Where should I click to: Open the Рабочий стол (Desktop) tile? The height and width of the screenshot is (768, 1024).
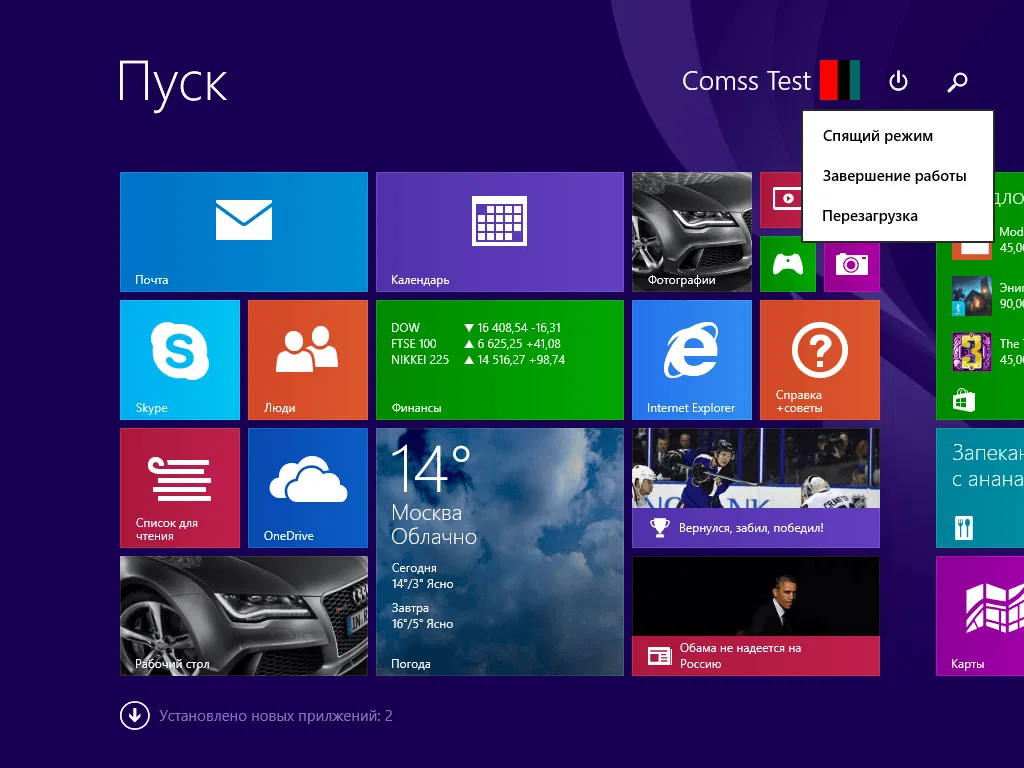(x=243, y=616)
